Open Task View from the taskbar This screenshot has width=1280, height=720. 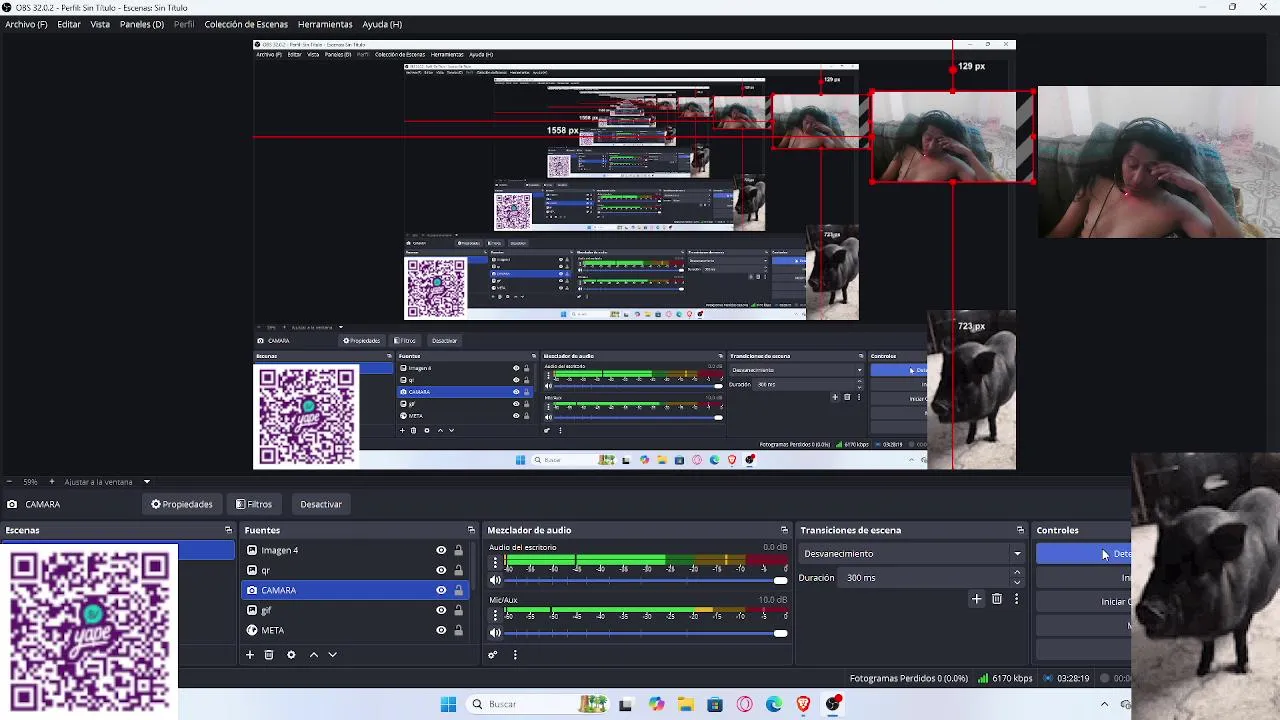(625, 704)
